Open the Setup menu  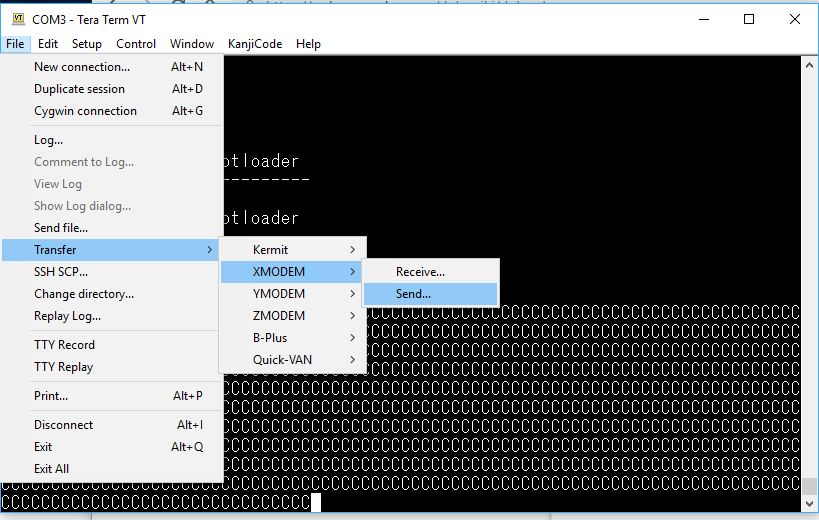(x=87, y=44)
